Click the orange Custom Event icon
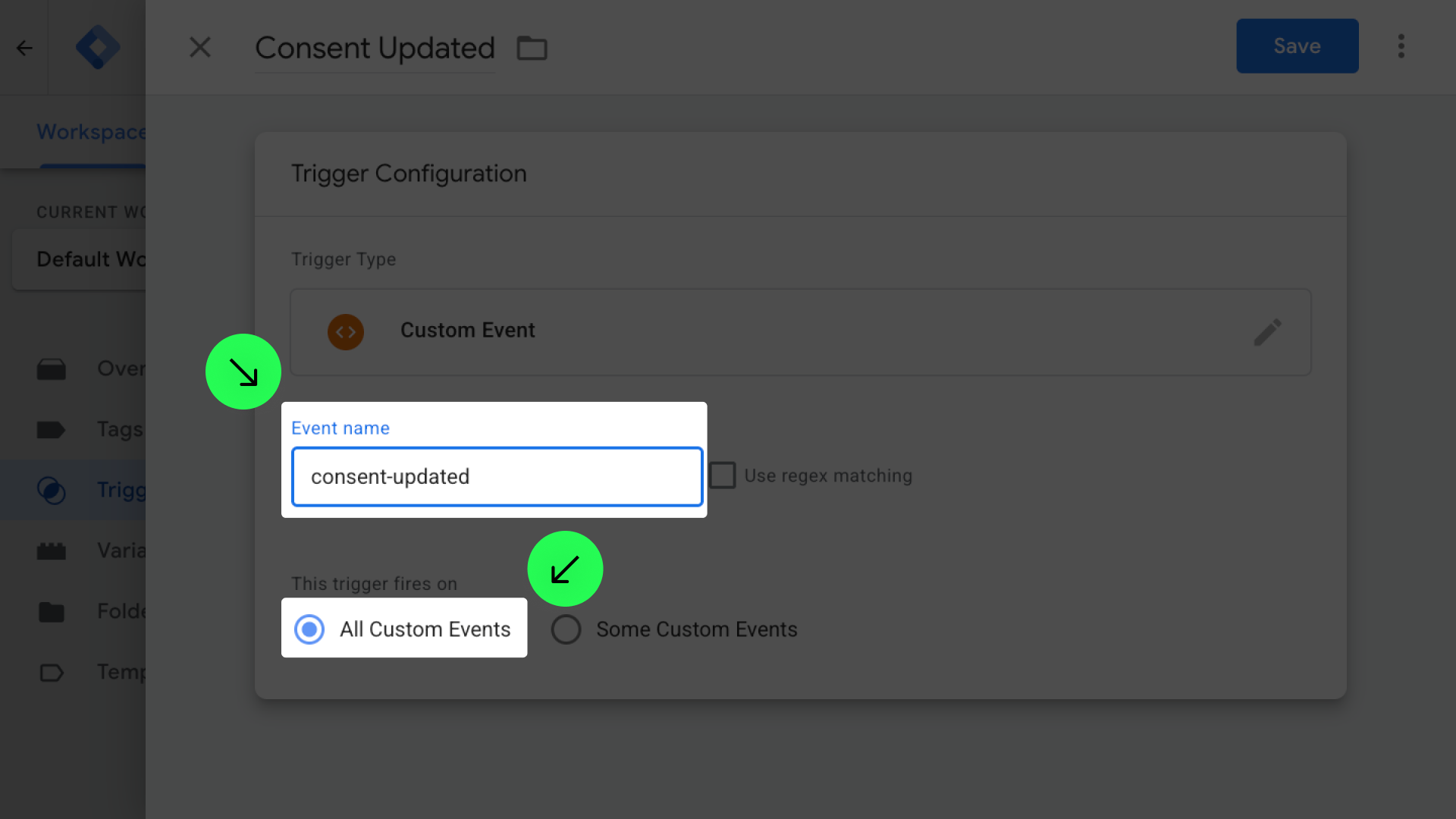 [346, 332]
